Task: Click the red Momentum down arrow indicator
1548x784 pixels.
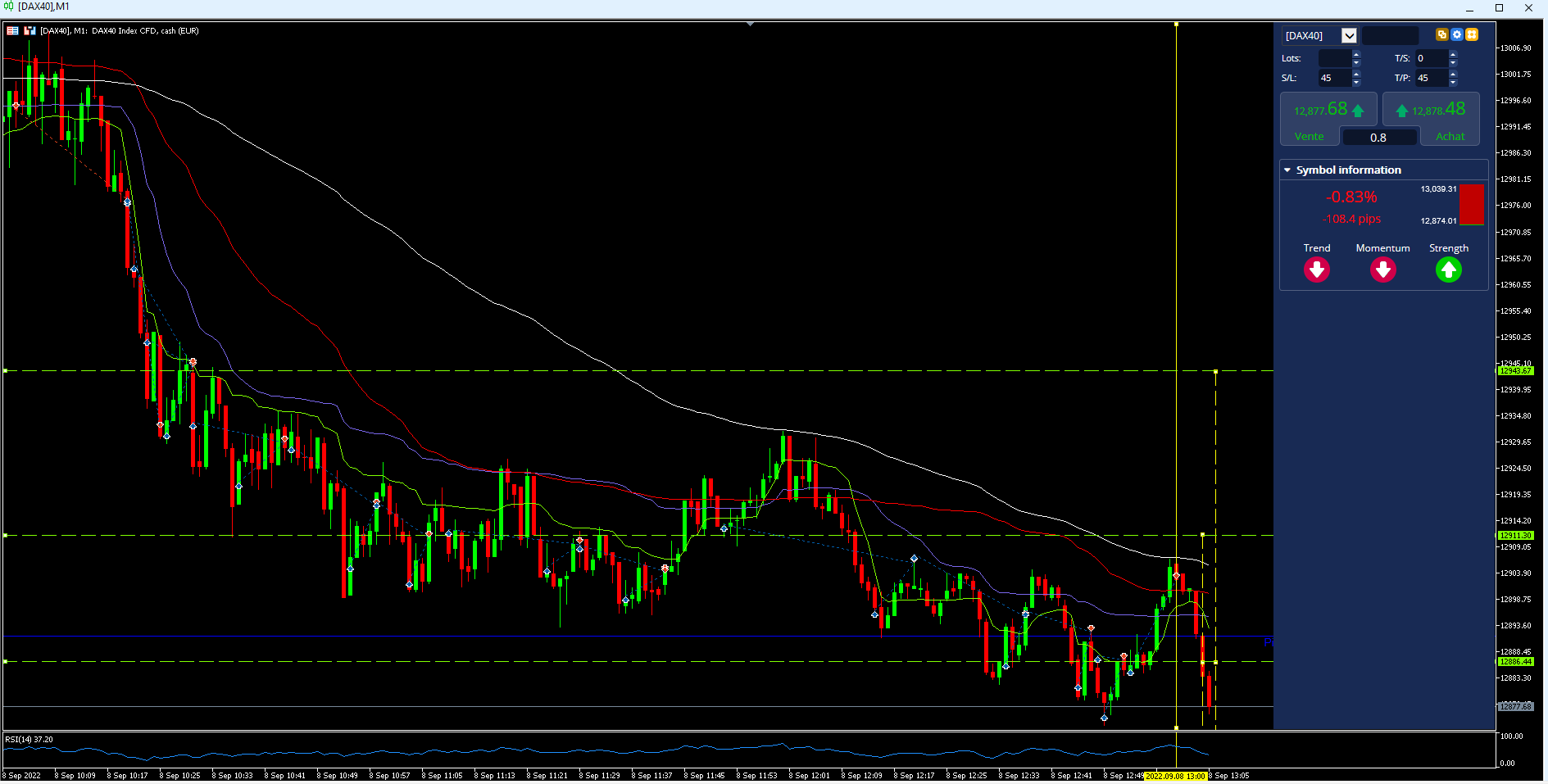Action: [1383, 270]
